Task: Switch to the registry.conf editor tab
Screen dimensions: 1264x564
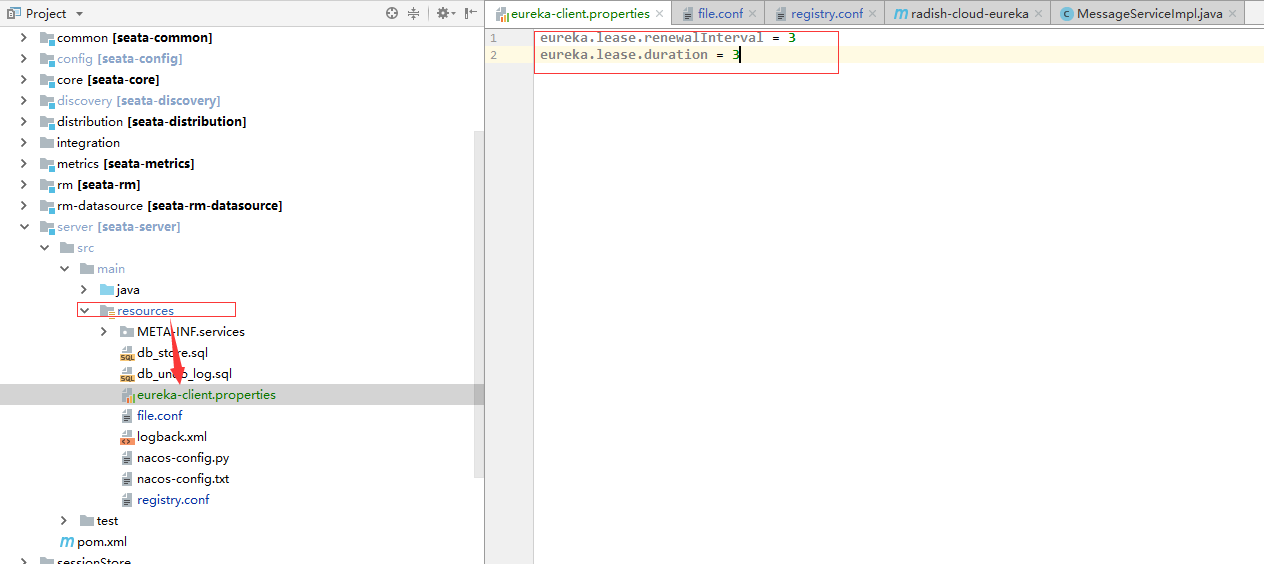Action: pos(826,13)
